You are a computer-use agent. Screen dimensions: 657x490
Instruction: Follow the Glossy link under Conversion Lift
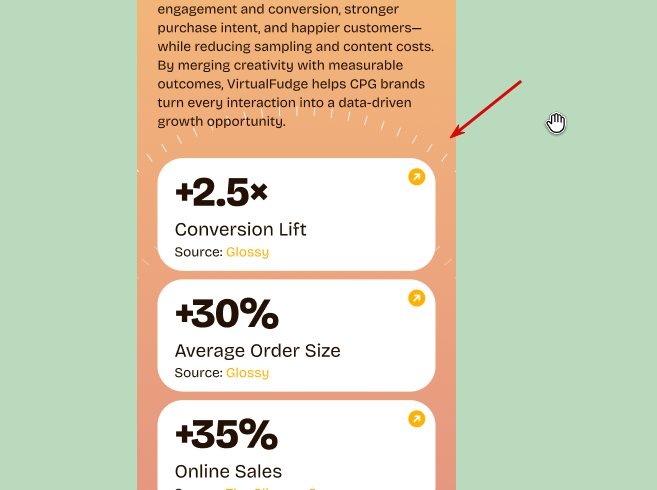[247, 252]
